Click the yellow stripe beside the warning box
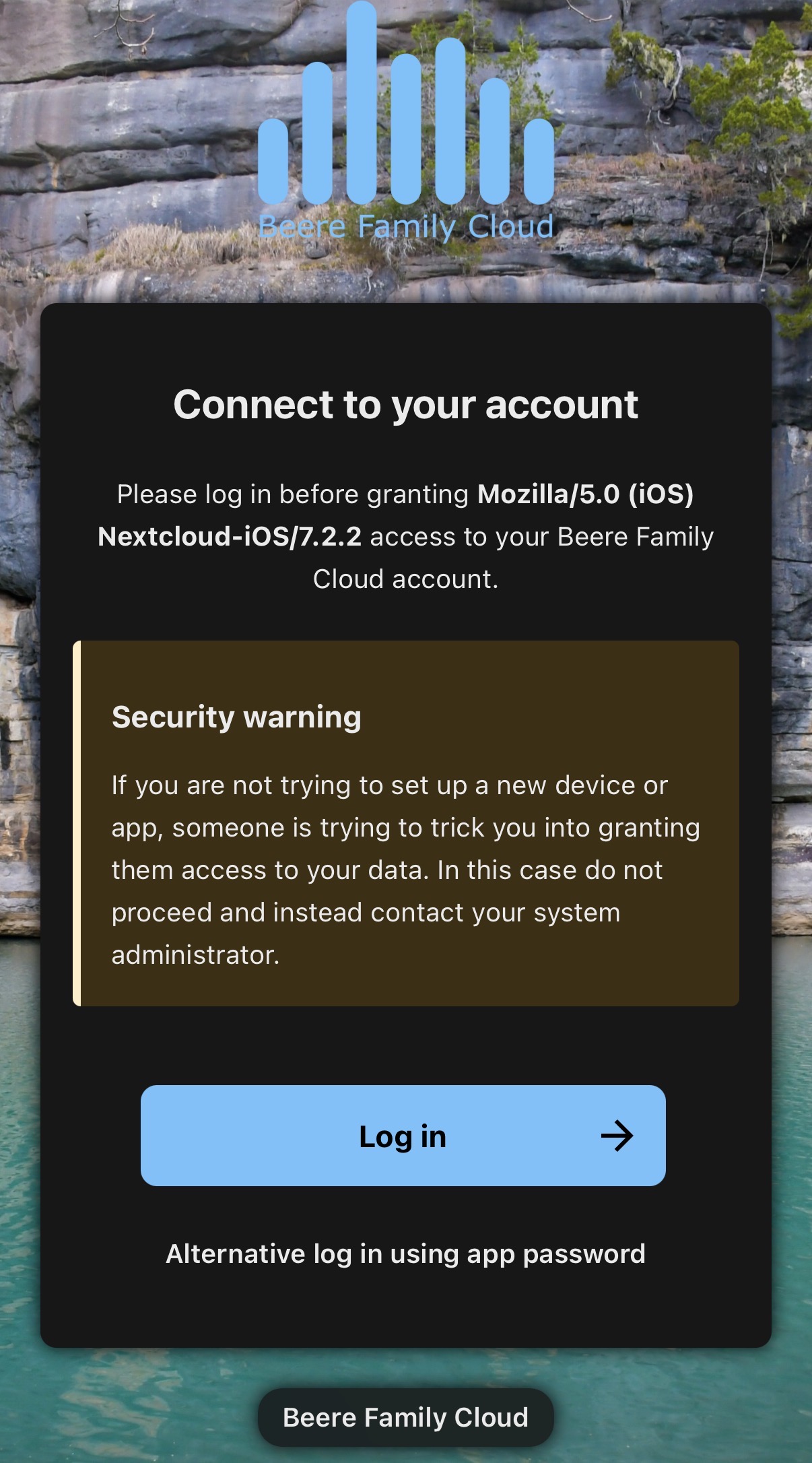 coord(77,823)
